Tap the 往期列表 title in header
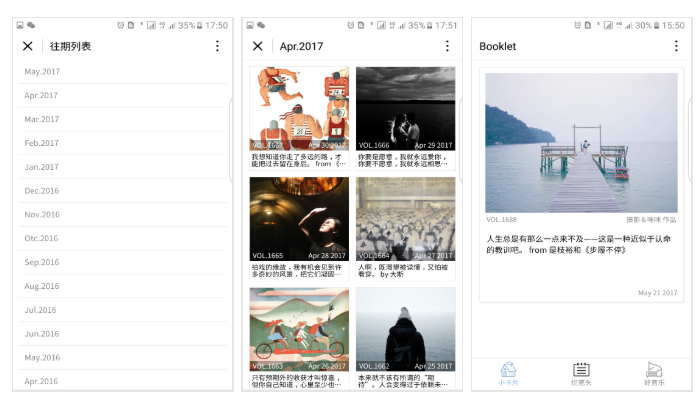The image size is (698, 406). click(70, 46)
